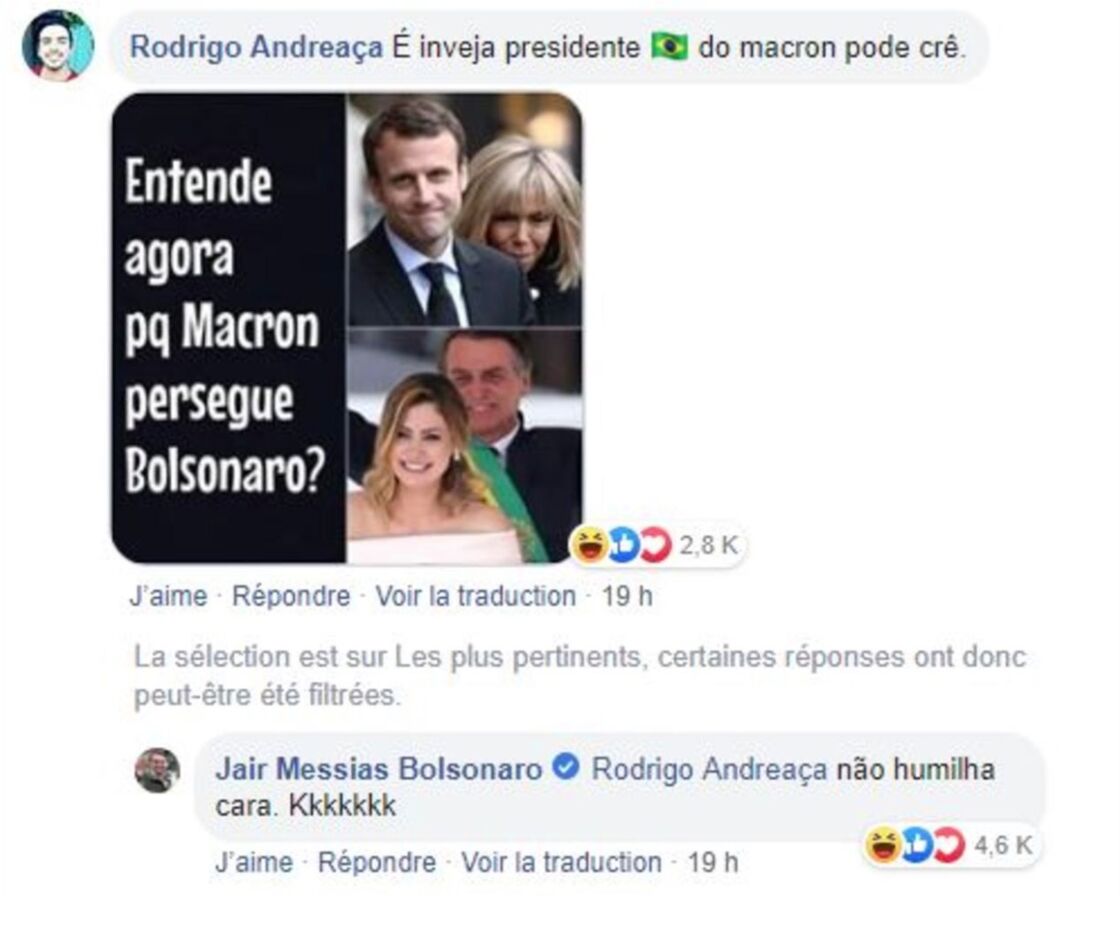Click J'aime under Bolsonaro's reply

[x=254, y=862]
